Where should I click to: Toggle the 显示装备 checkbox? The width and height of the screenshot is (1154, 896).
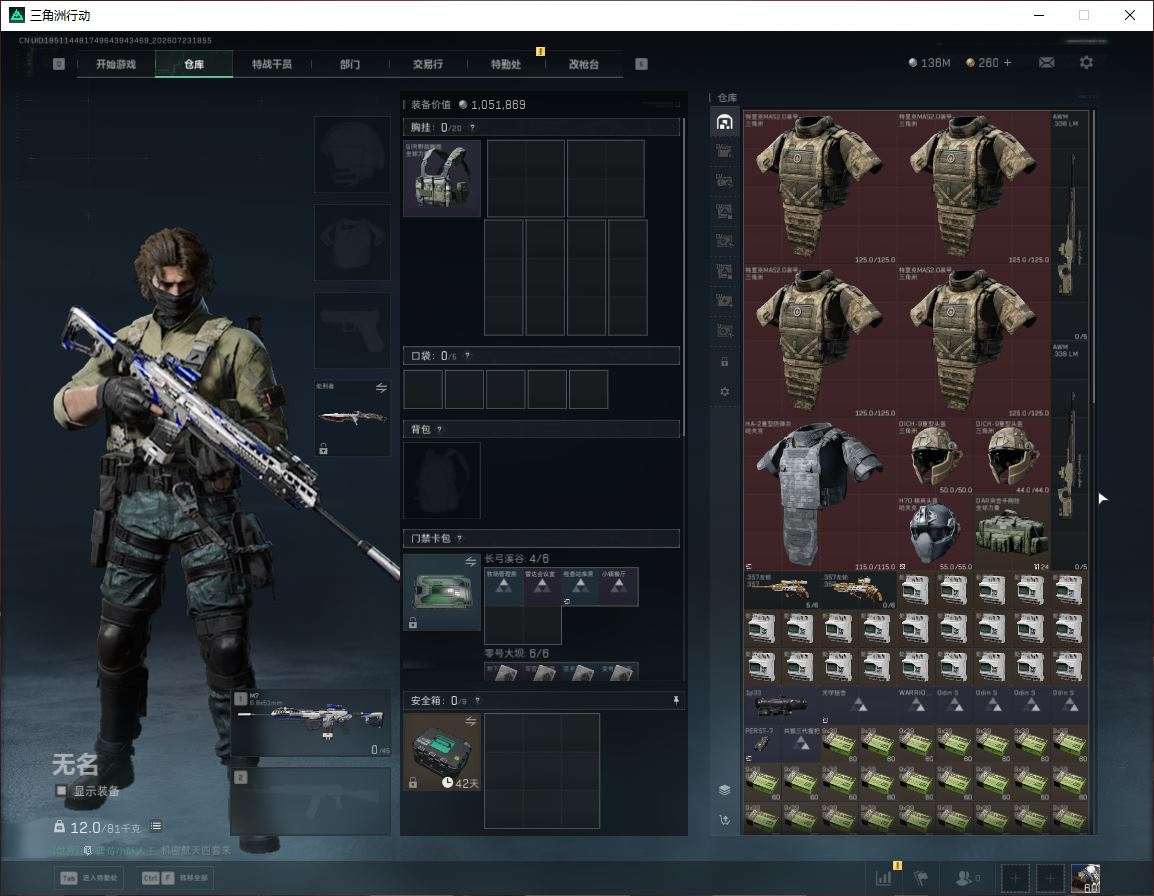coord(61,791)
